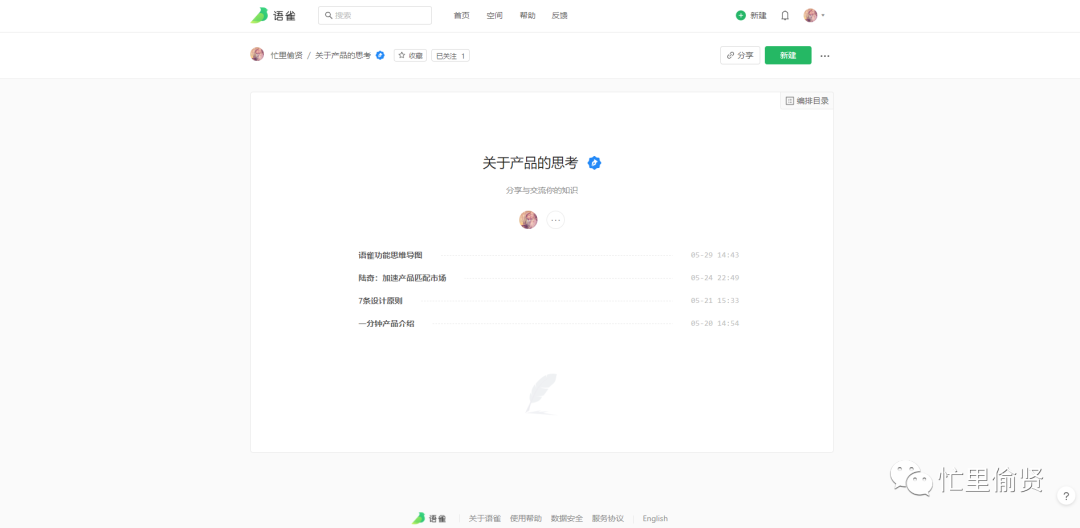Open the 空间 menu item
The width and height of the screenshot is (1080, 528).
click(x=495, y=15)
